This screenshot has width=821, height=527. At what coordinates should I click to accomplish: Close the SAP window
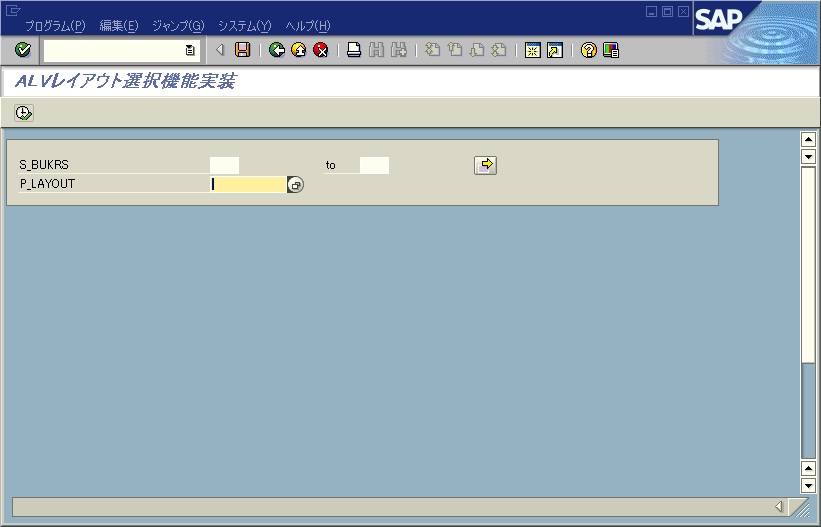(683, 12)
